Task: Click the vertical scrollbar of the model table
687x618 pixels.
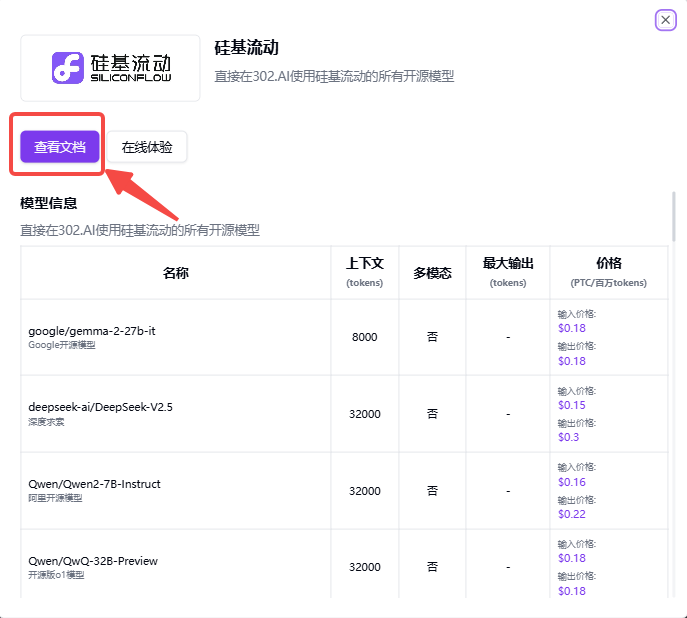Action: (673, 216)
